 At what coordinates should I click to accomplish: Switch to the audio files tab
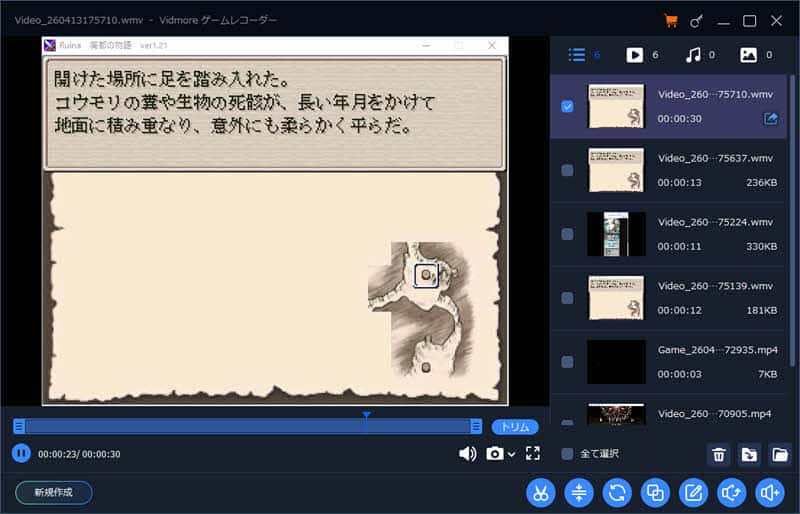click(x=692, y=55)
